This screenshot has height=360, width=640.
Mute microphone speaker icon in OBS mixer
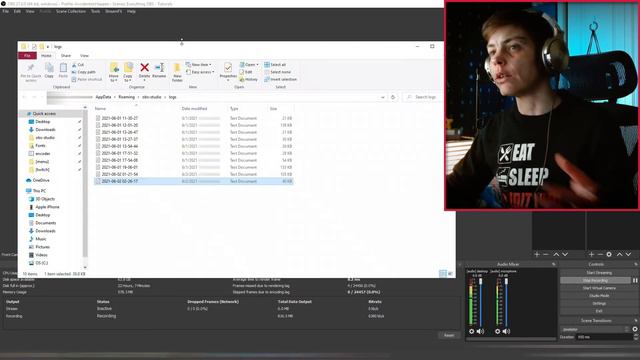(x=507, y=331)
